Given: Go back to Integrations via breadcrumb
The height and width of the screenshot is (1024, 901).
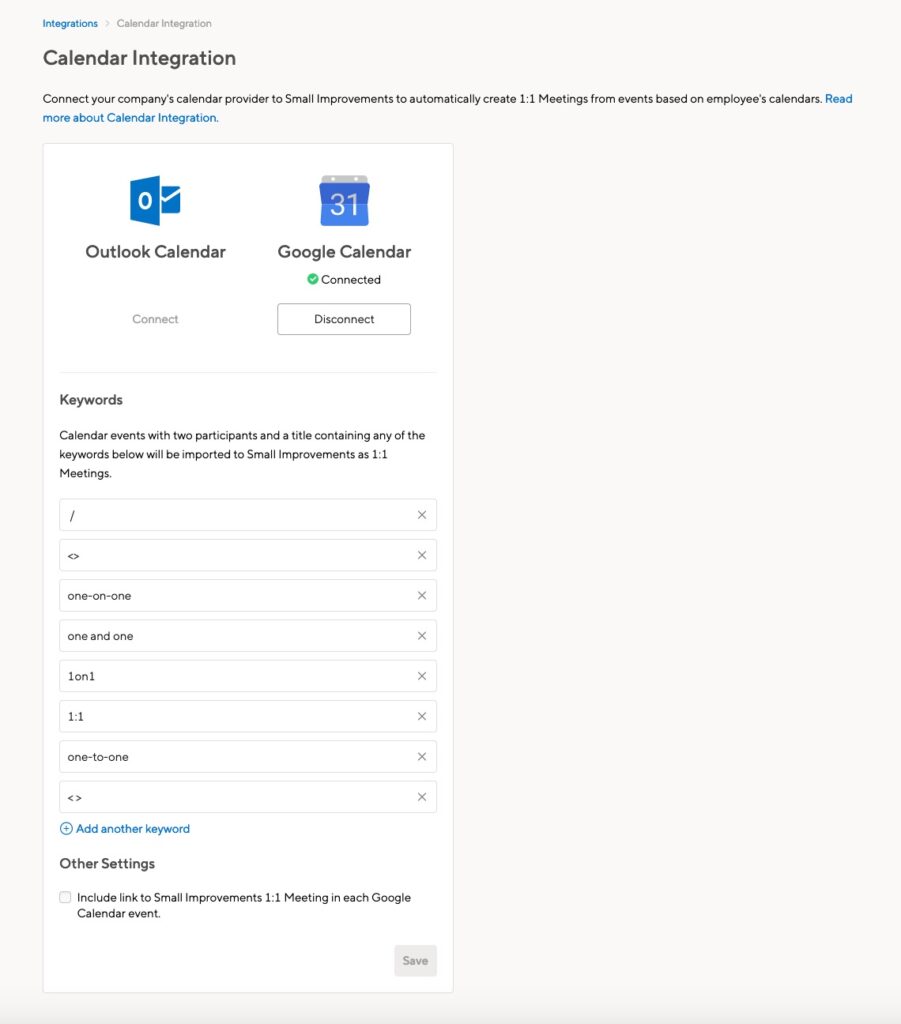Looking at the screenshot, I should [70, 24].
